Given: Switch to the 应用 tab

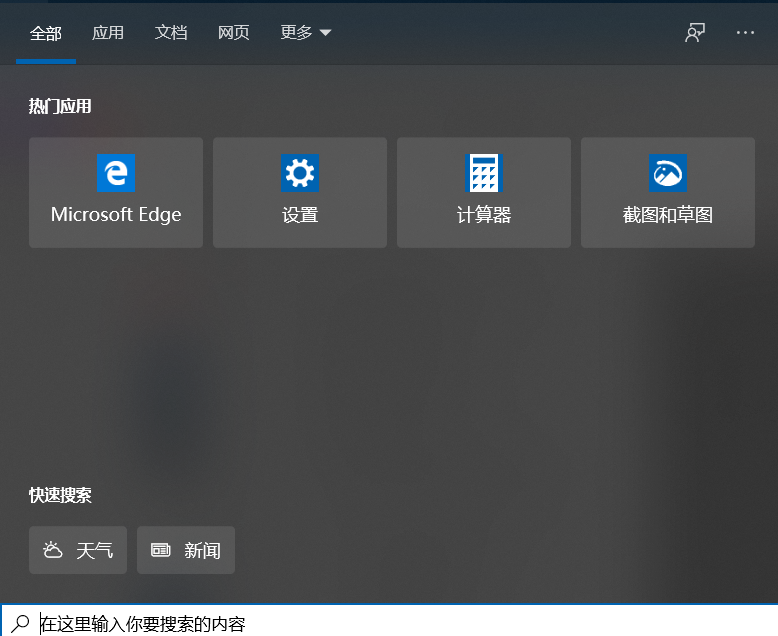Looking at the screenshot, I should point(108,33).
